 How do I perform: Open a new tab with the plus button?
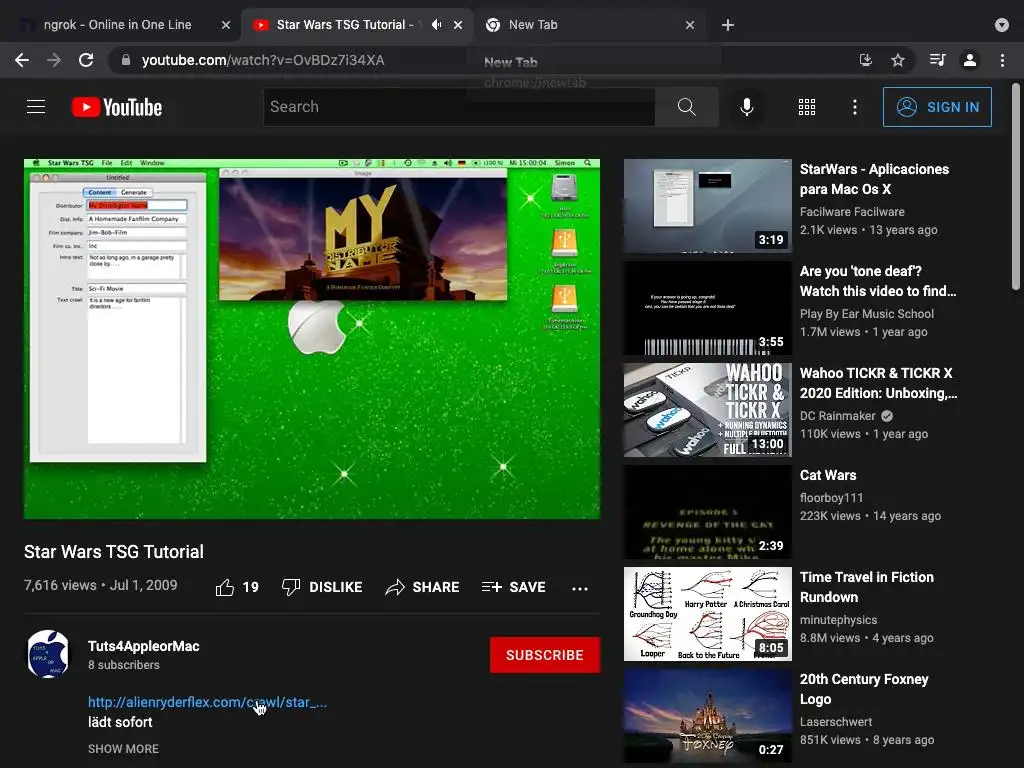pyautogui.click(x=728, y=25)
